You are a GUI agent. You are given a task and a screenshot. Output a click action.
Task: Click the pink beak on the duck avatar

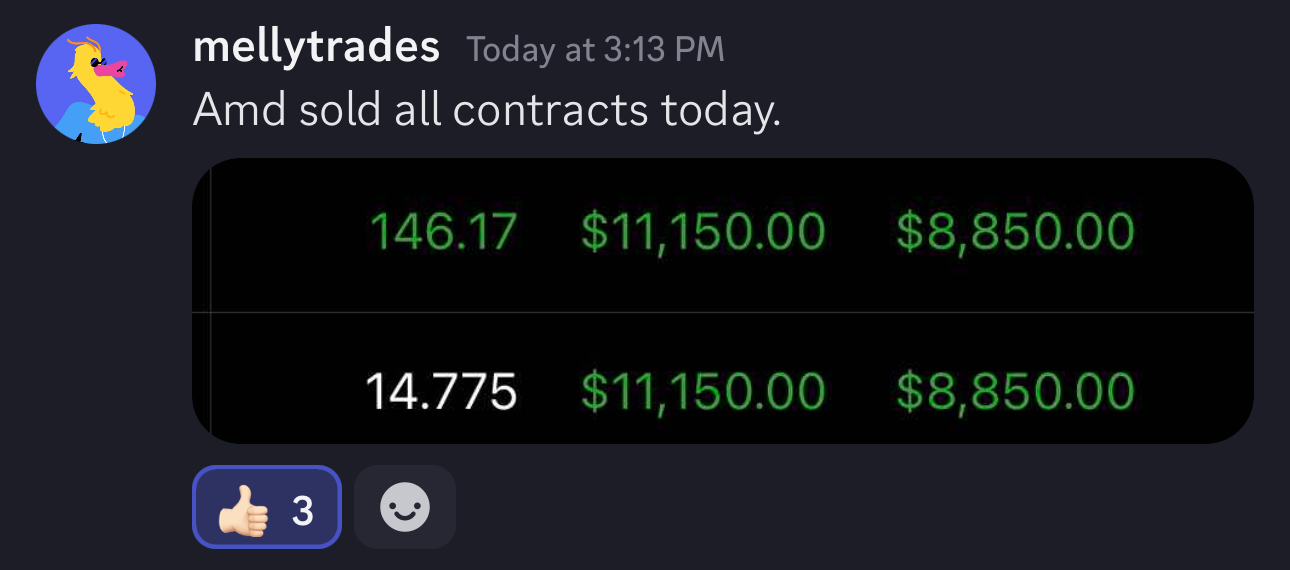114,70
